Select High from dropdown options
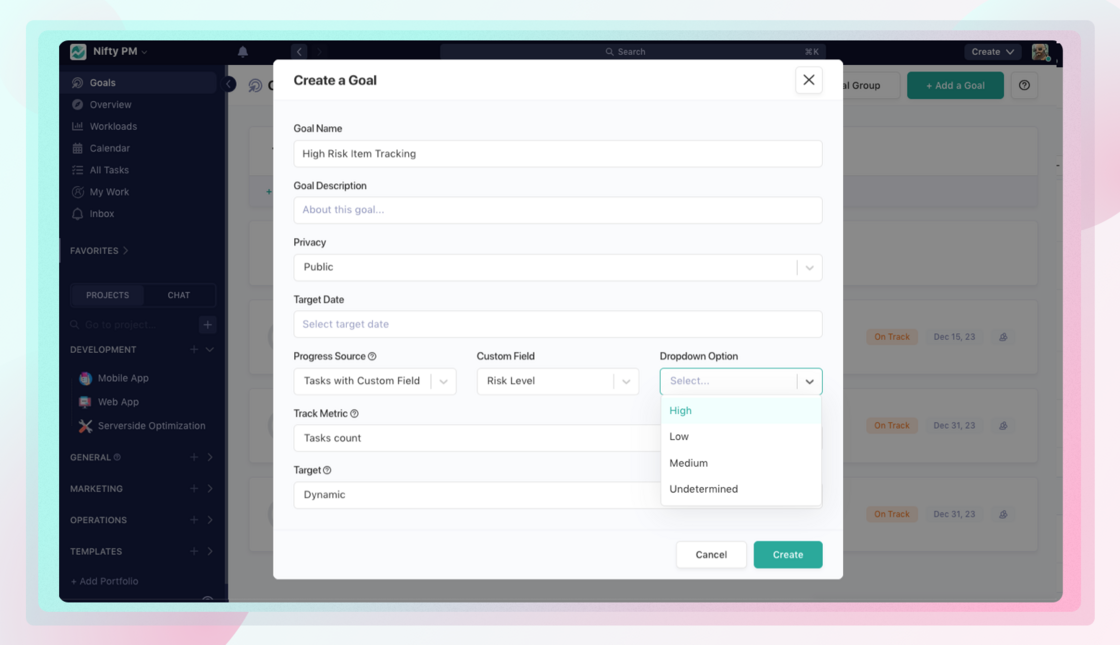The image size is (1120, 645). pyautogui.click(x=681, y=411)
